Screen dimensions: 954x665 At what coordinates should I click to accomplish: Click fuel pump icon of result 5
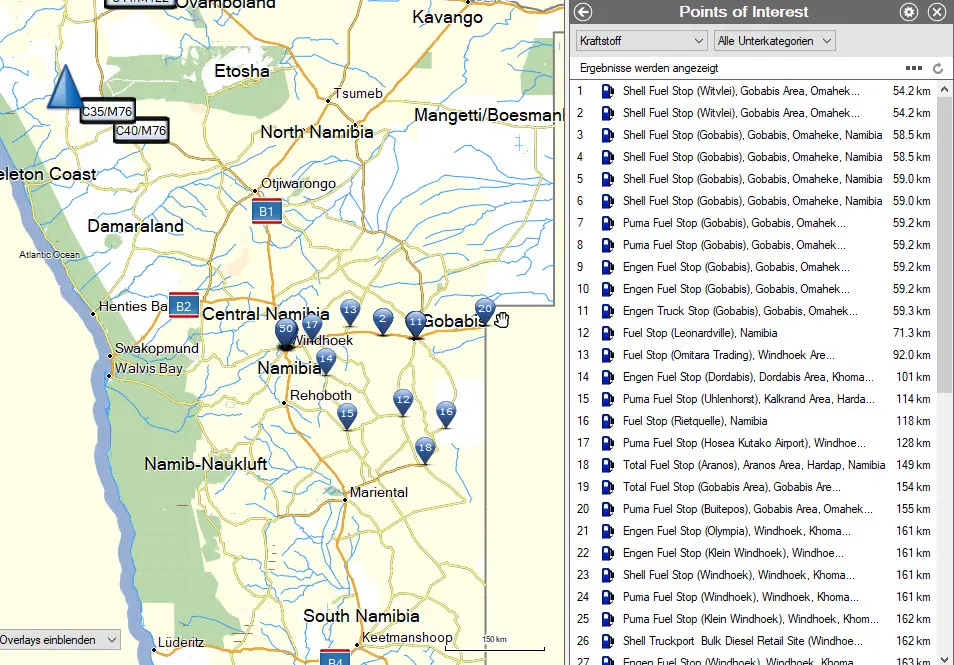(x=607, y=179)
